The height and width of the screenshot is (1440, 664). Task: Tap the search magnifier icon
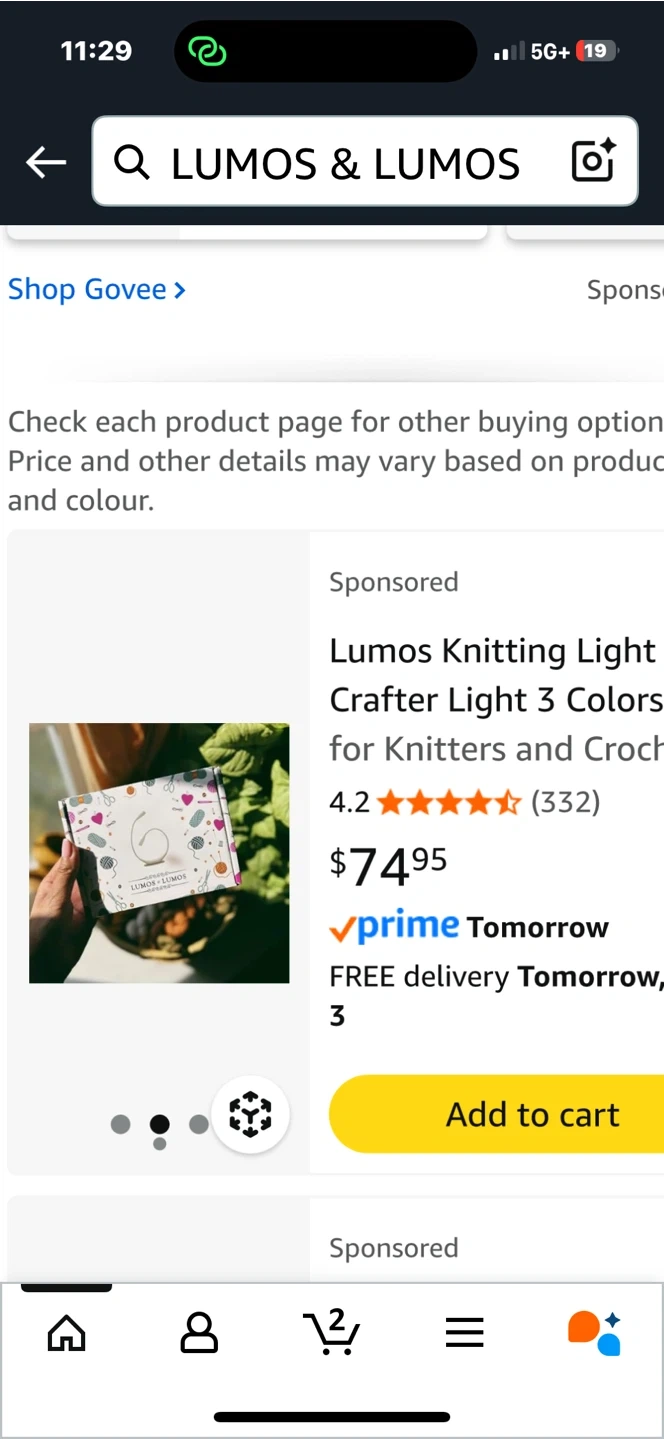[x=131, y=162]
